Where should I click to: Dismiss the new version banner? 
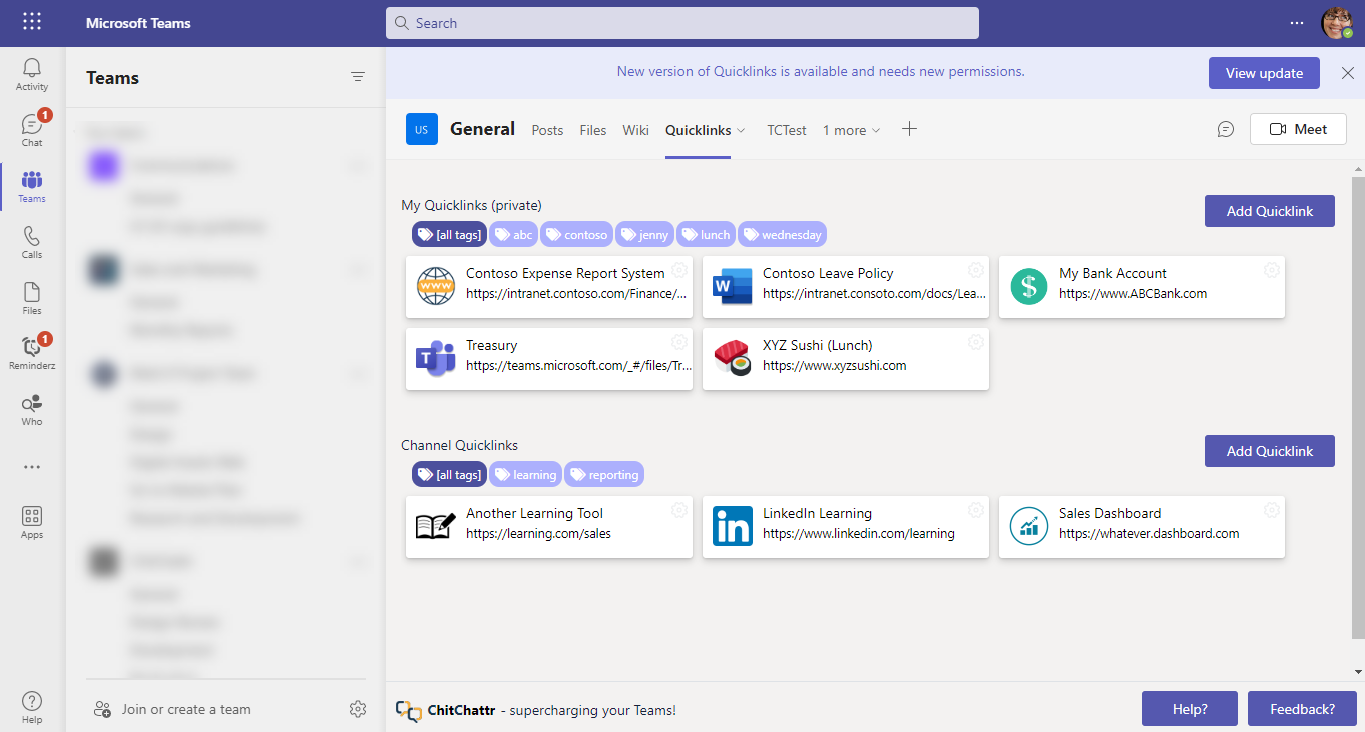(1347, 73)
